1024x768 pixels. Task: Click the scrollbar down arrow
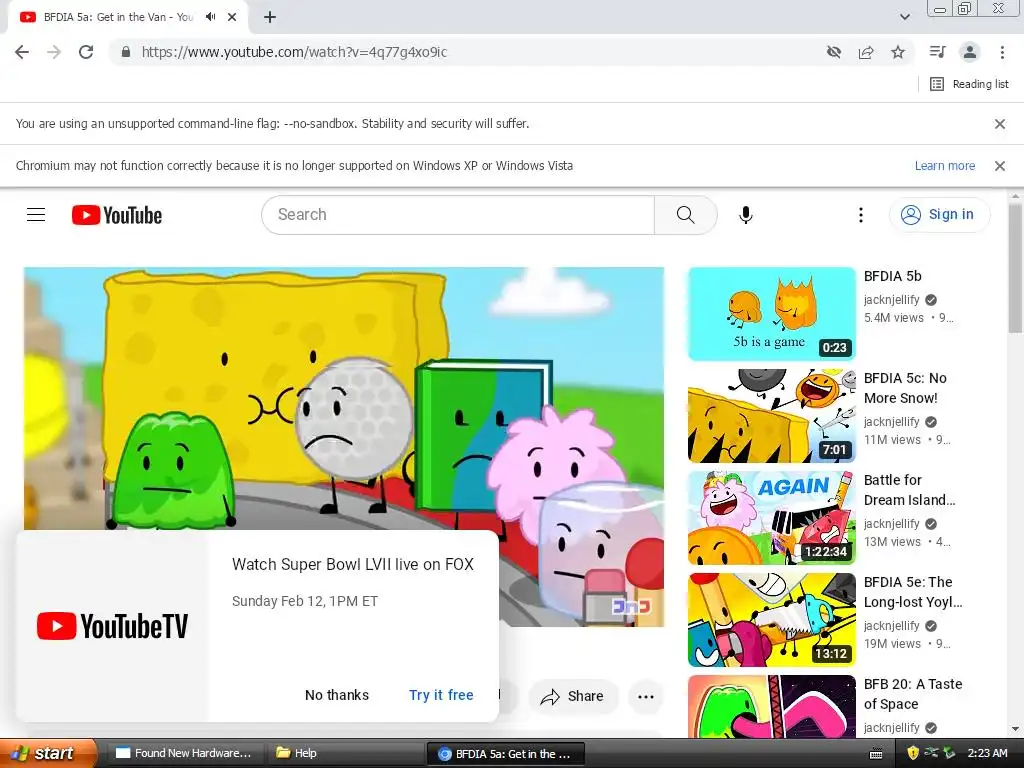point(1015,728)
